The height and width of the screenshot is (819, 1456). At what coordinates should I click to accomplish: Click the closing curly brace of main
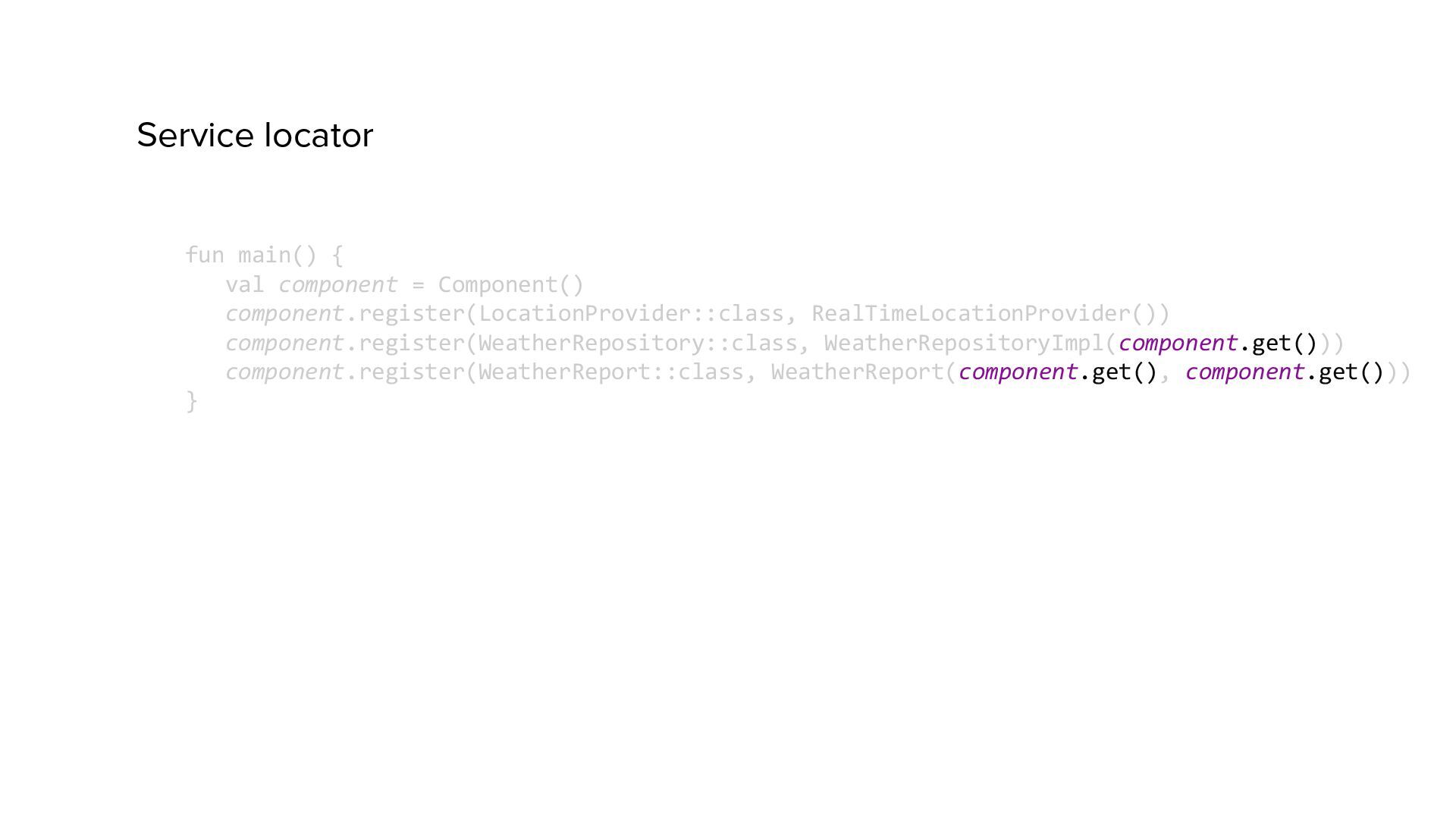192,401
